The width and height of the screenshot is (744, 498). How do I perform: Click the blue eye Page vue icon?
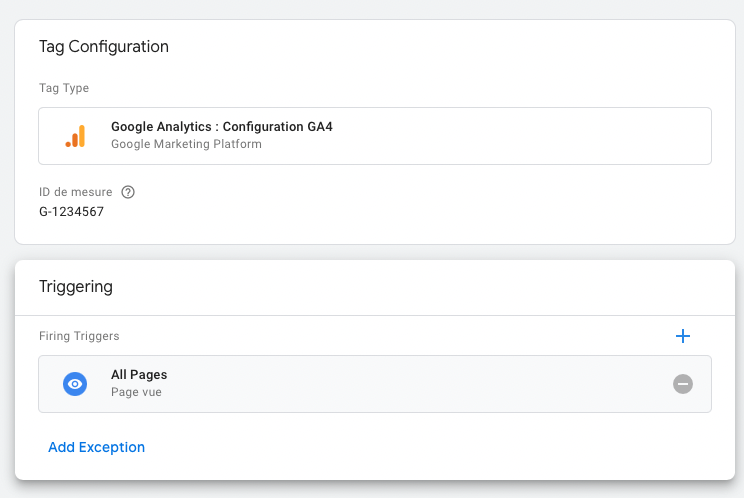75,384
